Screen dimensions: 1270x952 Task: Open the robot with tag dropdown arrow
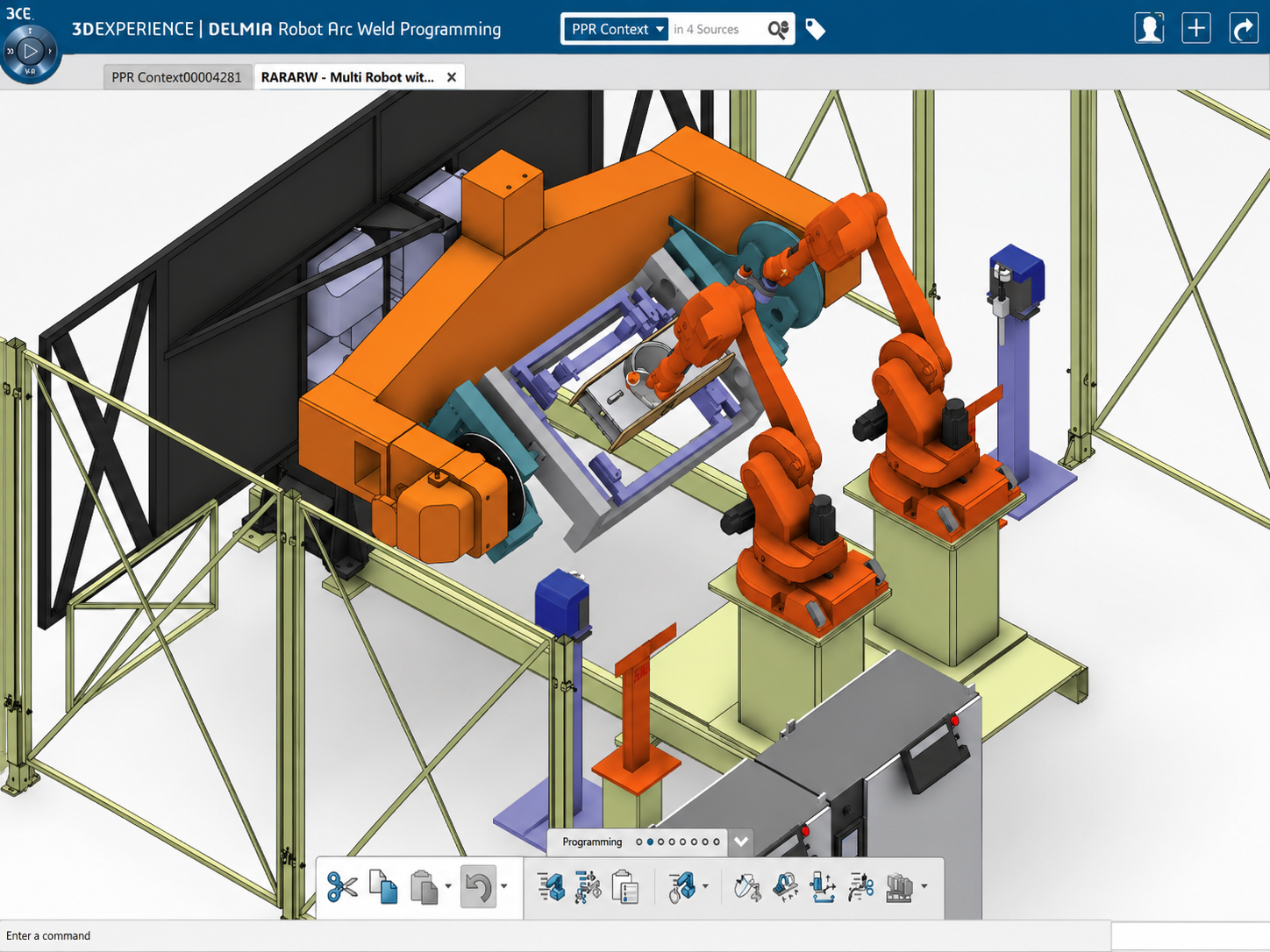tap(706, 887)
